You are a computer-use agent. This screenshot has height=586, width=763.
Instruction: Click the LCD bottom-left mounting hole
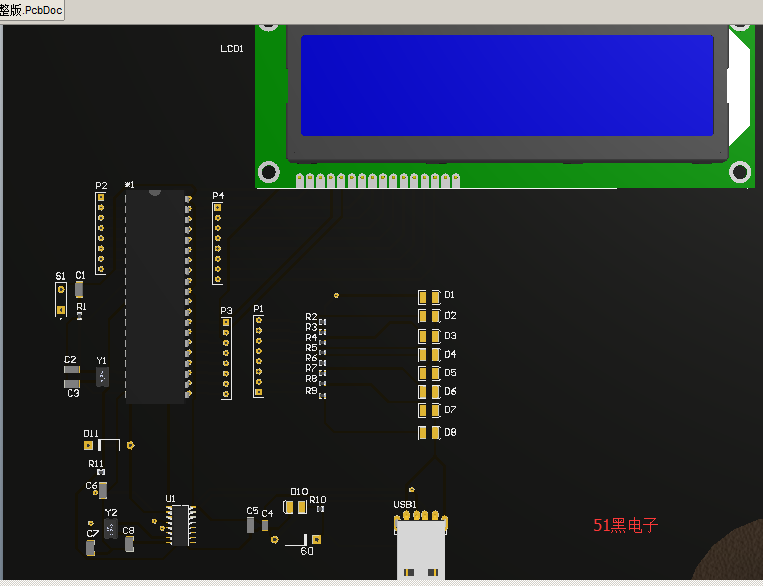pyautogui.click(x=269, y=172)
